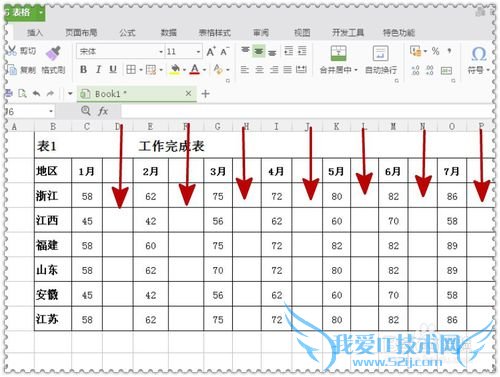This screenshot has height=377, width=500.
Task: Open the 页面布局 (Page Layout) tab
Action: (81, 33)
